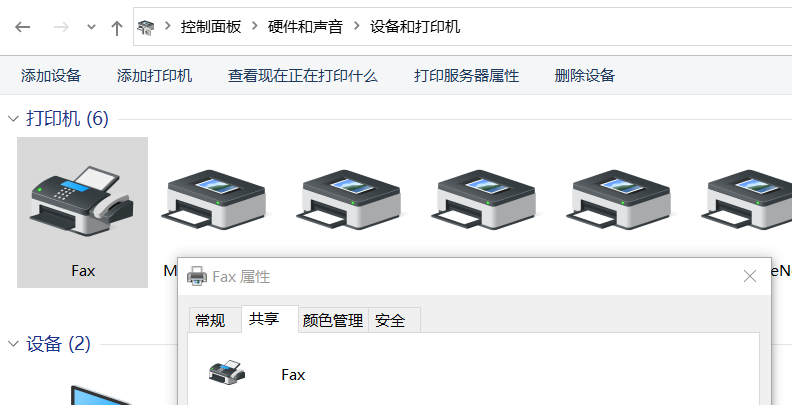Collapse the 设备 (2) group
The width and height of the screenshot is (792, 405).
(x=13, y=344)
